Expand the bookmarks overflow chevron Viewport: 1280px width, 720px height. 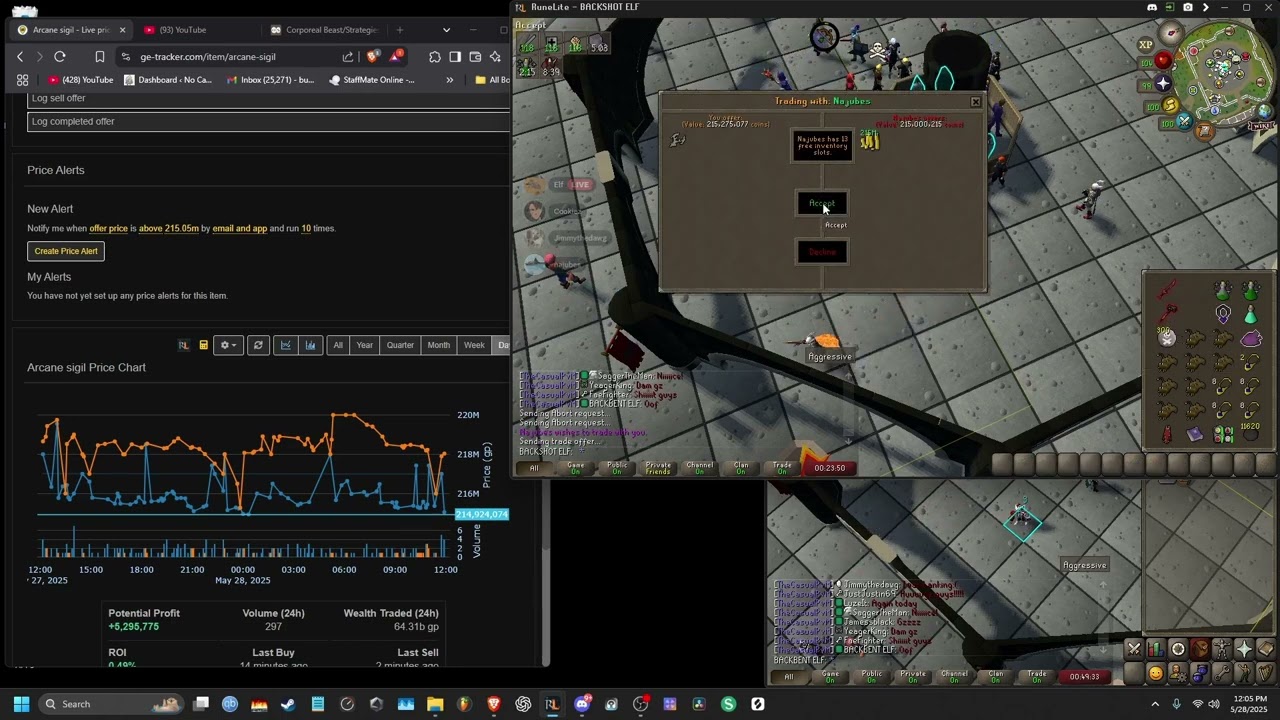(450, 80)
